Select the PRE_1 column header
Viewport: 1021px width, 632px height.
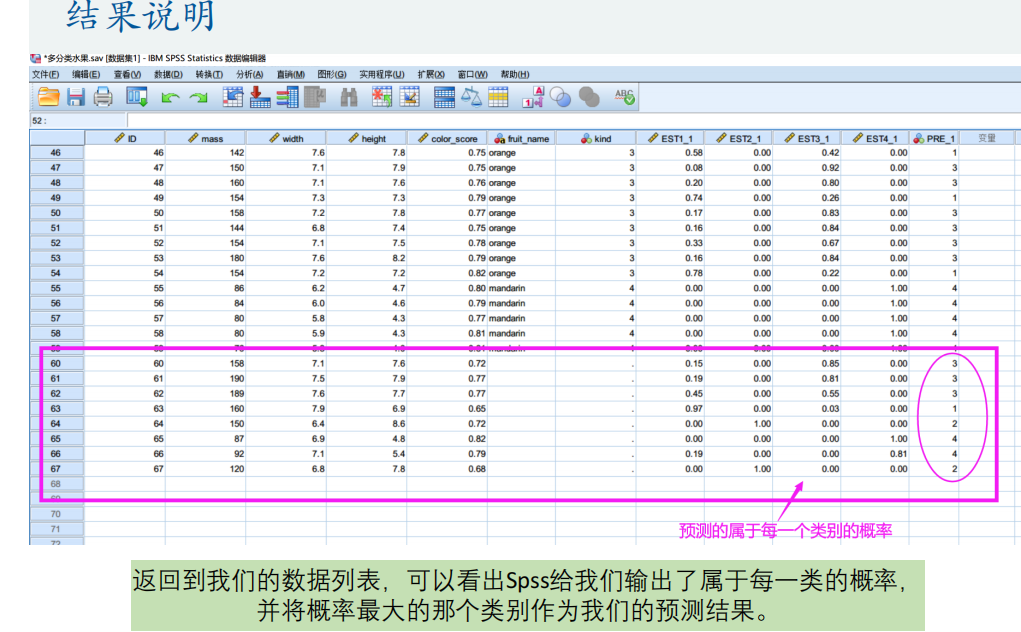(934, 138)
